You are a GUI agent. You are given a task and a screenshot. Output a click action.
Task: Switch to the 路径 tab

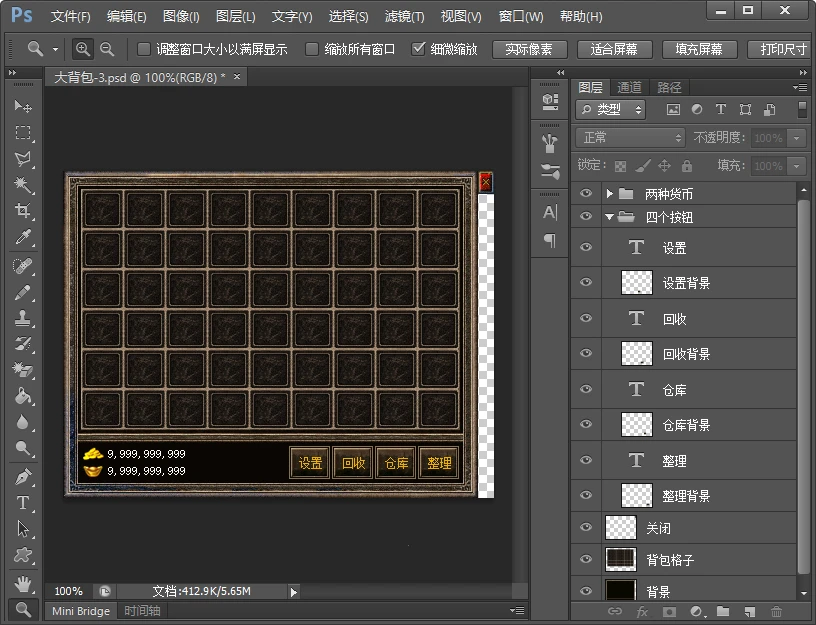[x=669, y=87]
